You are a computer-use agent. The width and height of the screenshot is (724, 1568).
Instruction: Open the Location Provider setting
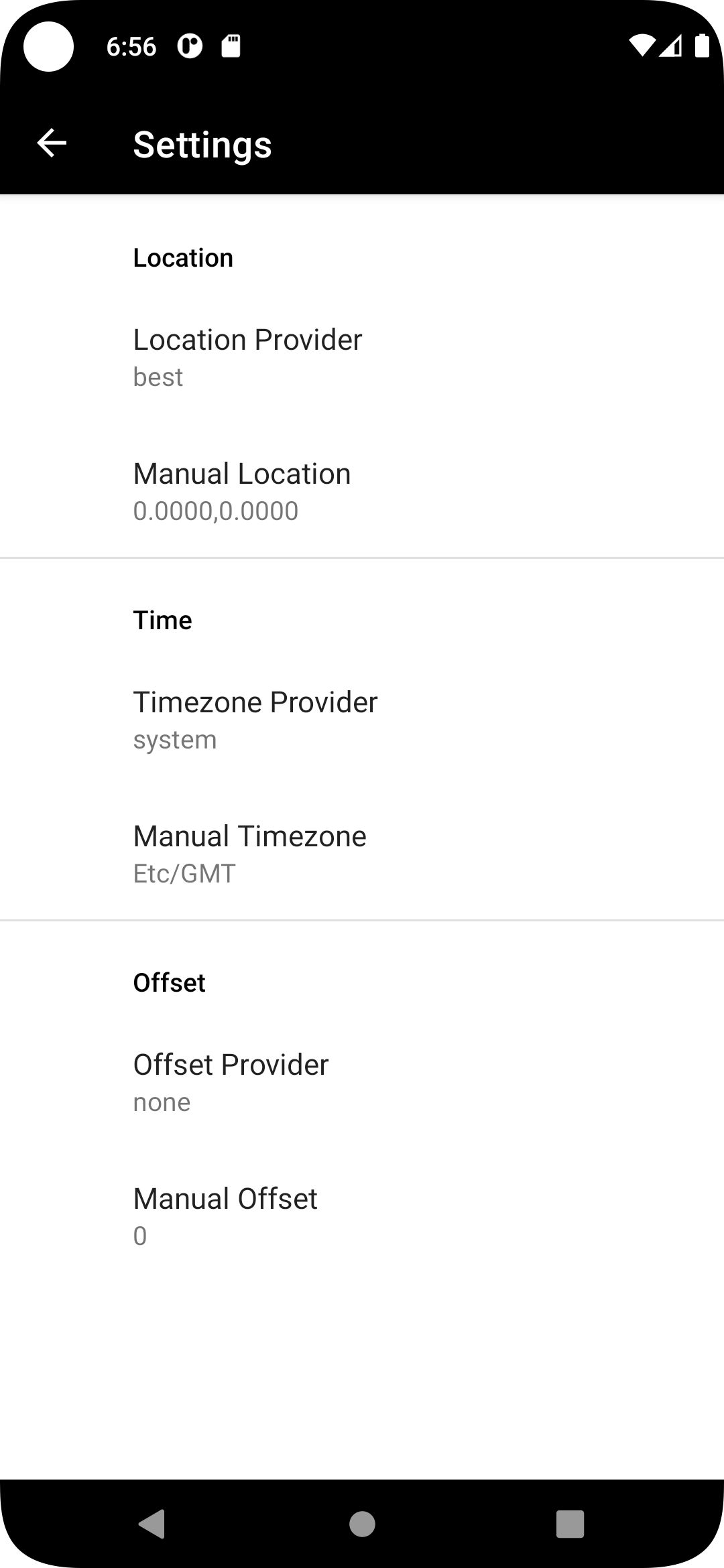coord(362,357)
